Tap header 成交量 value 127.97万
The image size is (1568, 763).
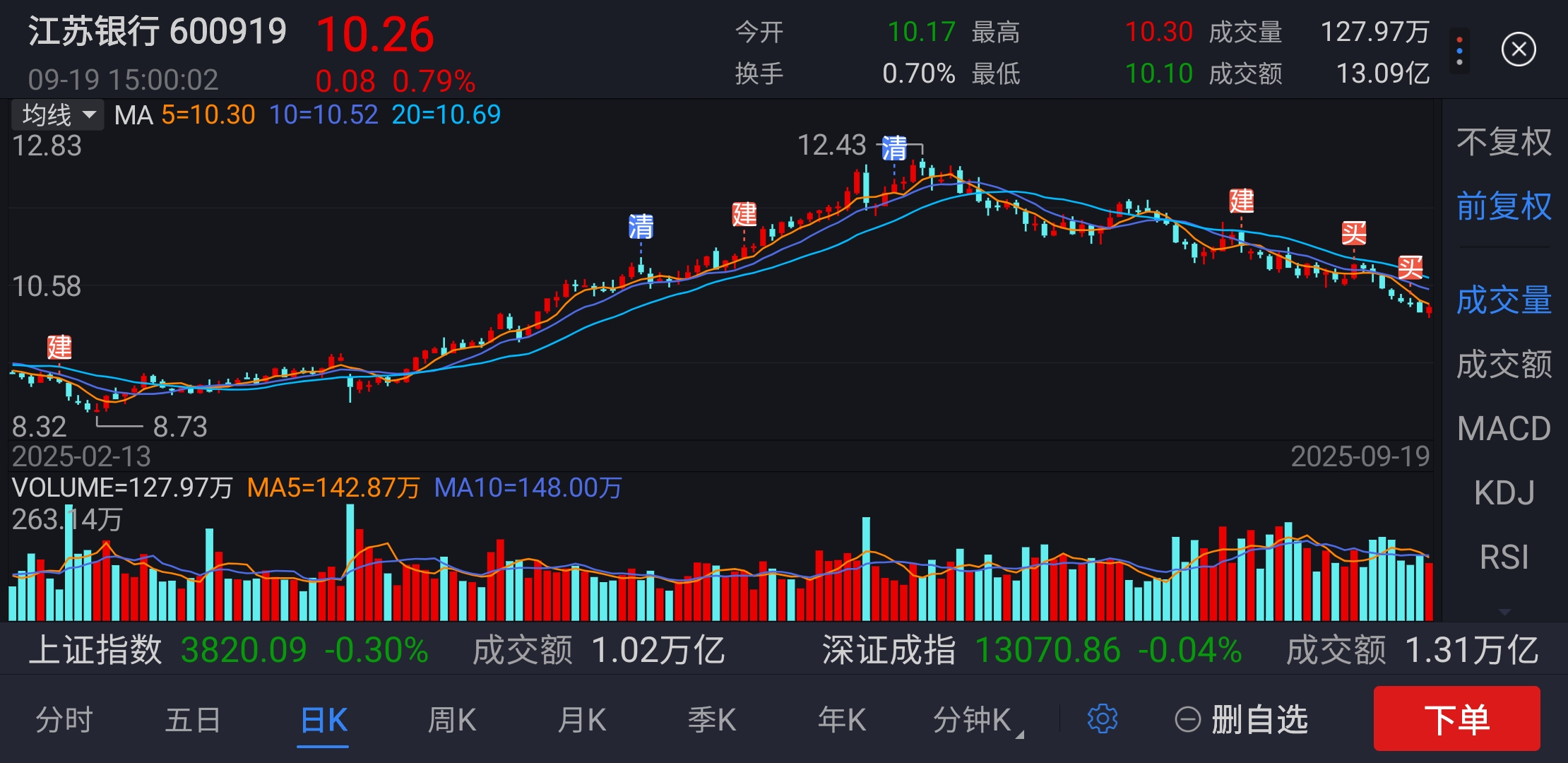pyautogui.click(x=1375, y=32)
